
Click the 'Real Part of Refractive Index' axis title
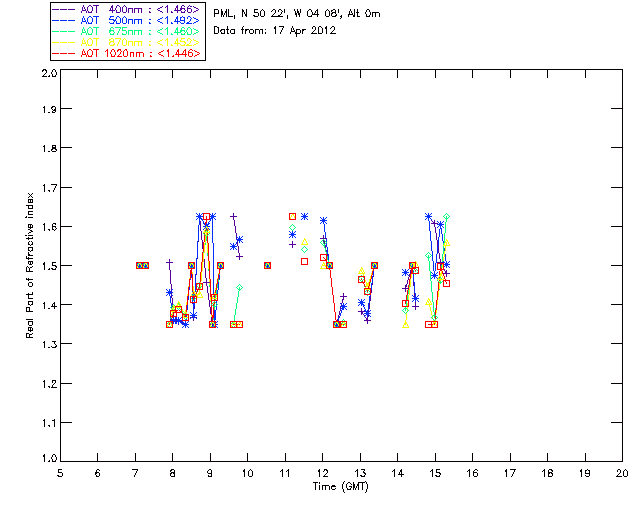(x=32, y=265)
